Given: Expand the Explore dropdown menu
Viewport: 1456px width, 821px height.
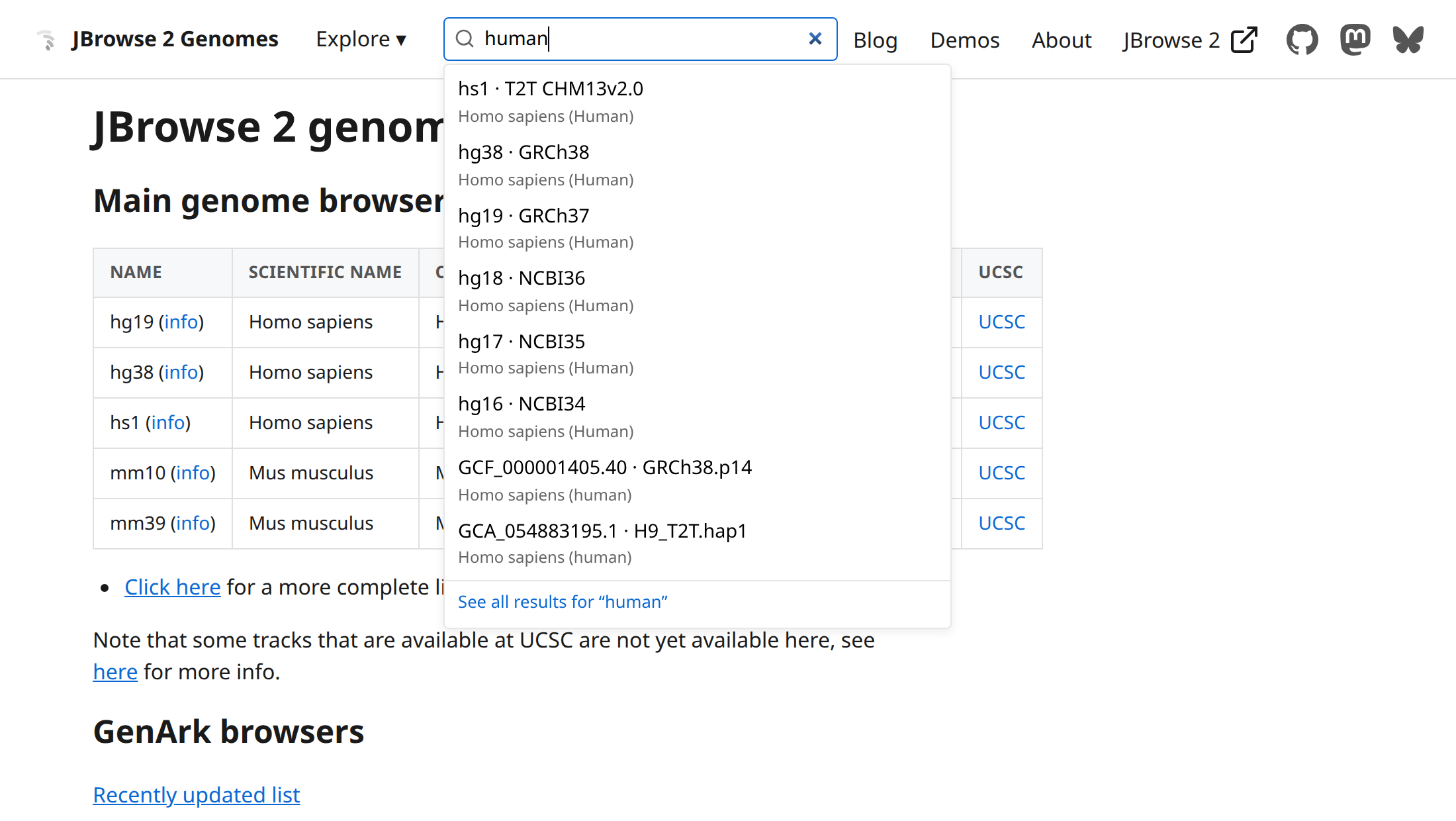Looking at the screenshot, I should (x=361, y=39).
